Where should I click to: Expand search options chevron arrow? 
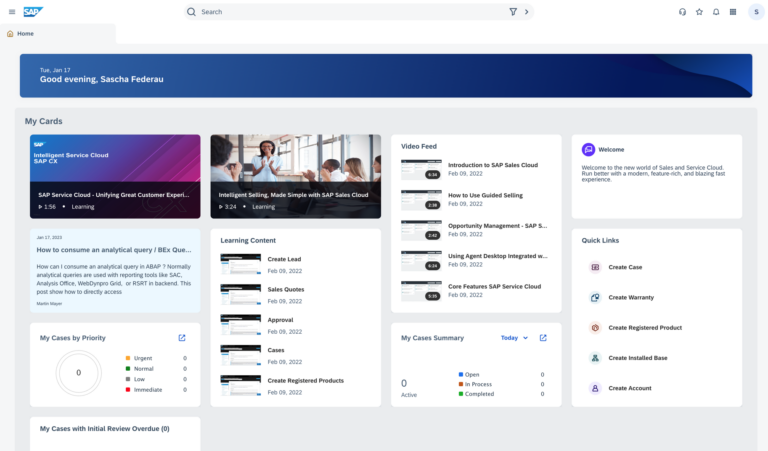click(x=527, y=12)
